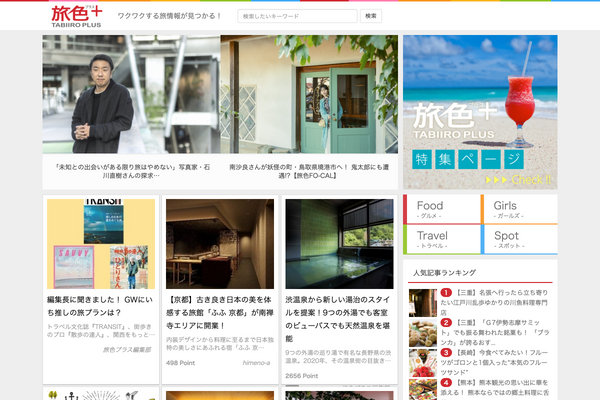600x400 pixels.
Task: Click the green door hero image
Action: (309, 94)
